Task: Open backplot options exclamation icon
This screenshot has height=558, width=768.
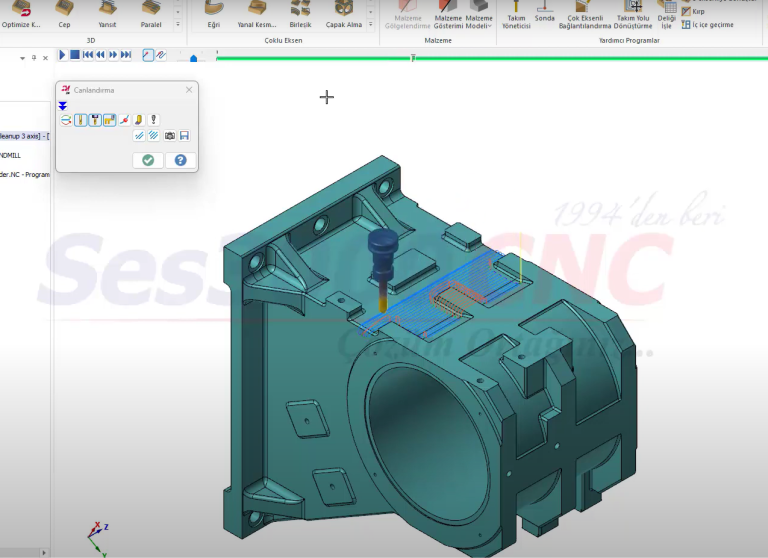Action: (x=153, y=120)
